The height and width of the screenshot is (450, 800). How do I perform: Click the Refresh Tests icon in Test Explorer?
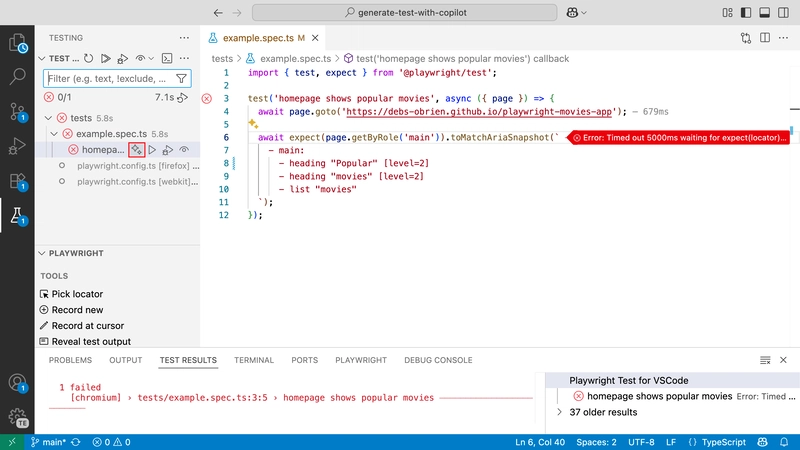click(x=90, y=59)
